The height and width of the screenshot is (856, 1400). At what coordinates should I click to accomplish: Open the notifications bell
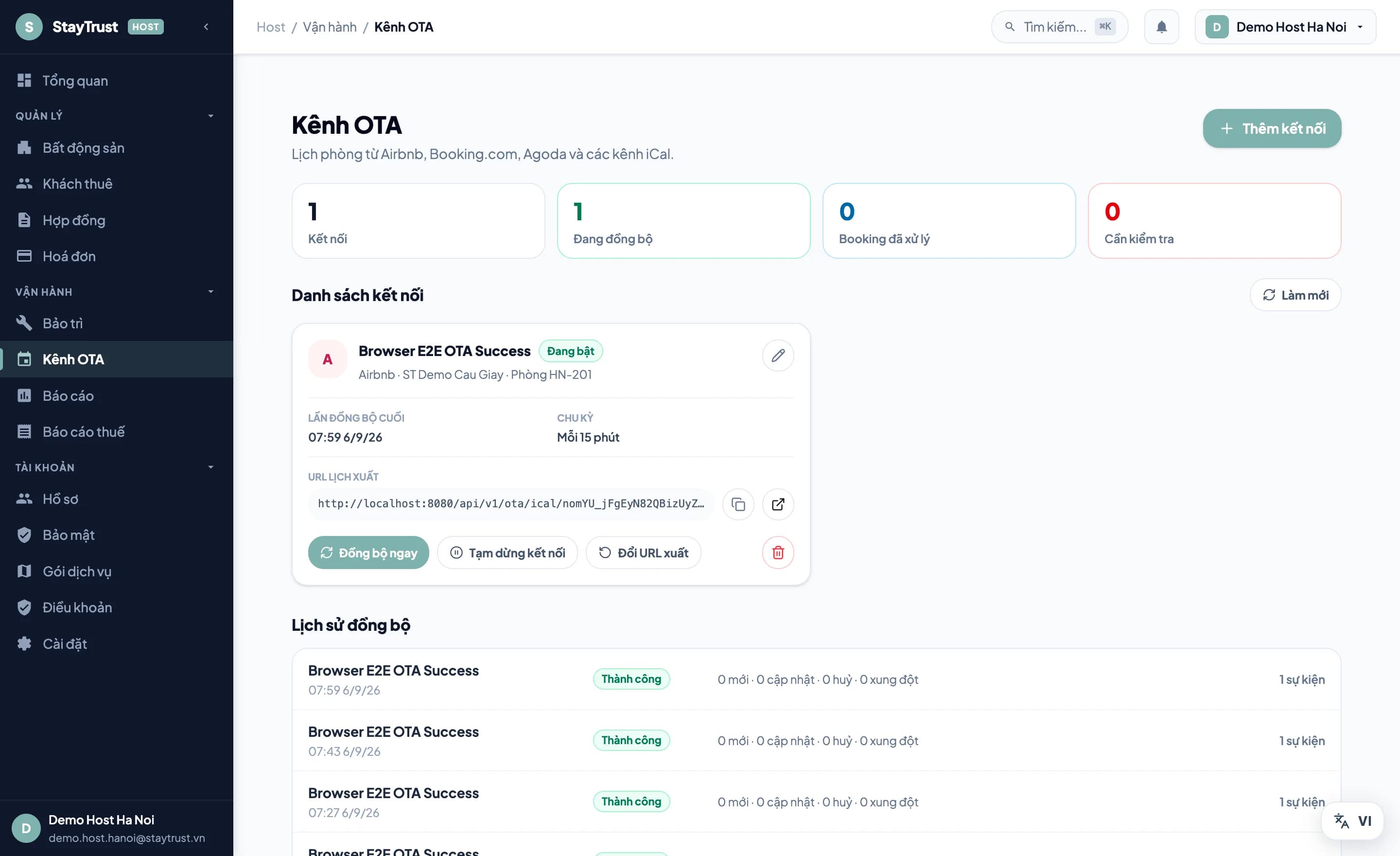pos(1161,27)
